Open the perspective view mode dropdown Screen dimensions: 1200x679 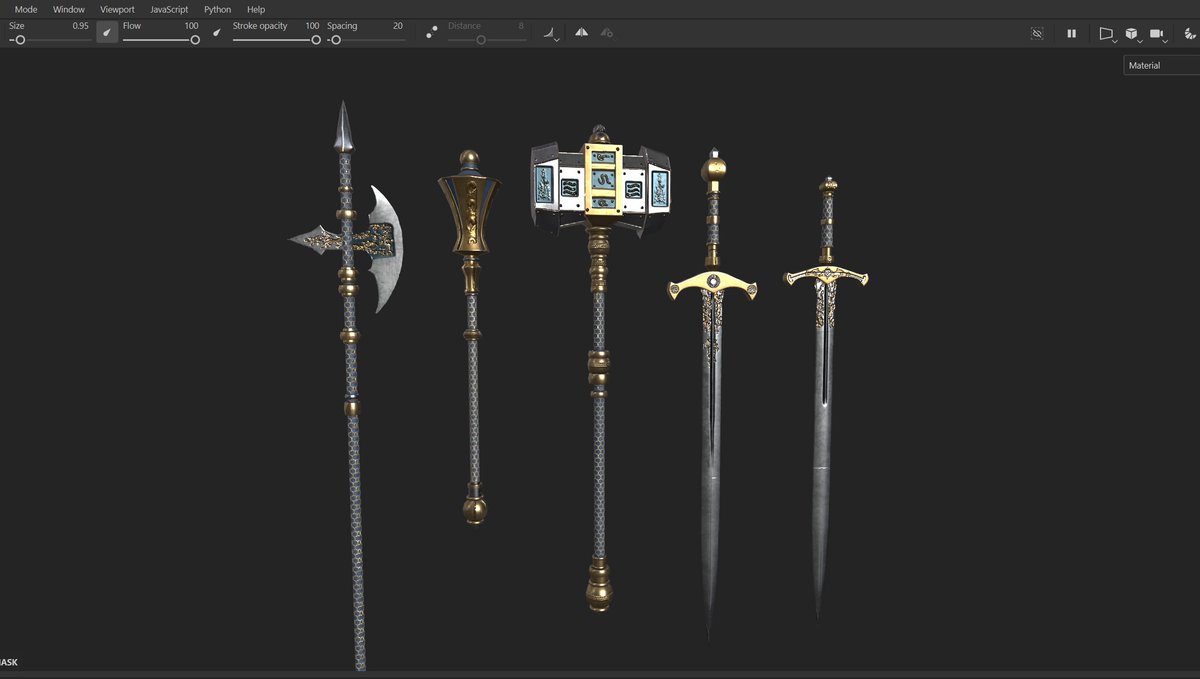click(x=1107, y=34)
